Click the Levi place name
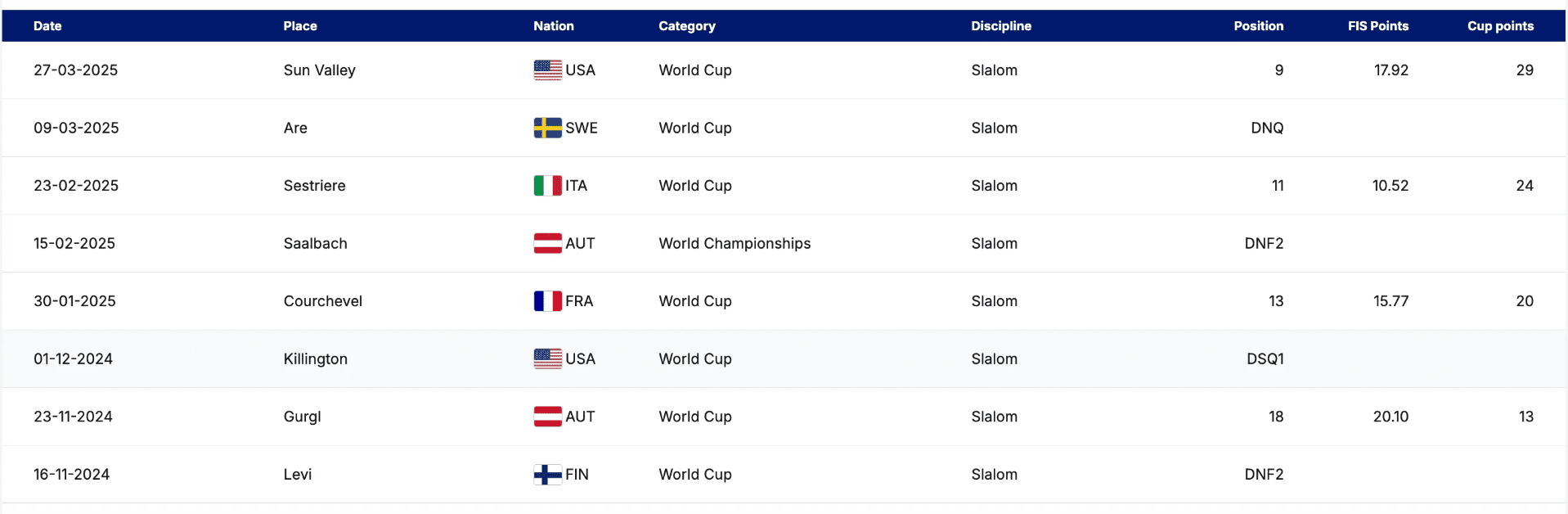 [297, 474]
